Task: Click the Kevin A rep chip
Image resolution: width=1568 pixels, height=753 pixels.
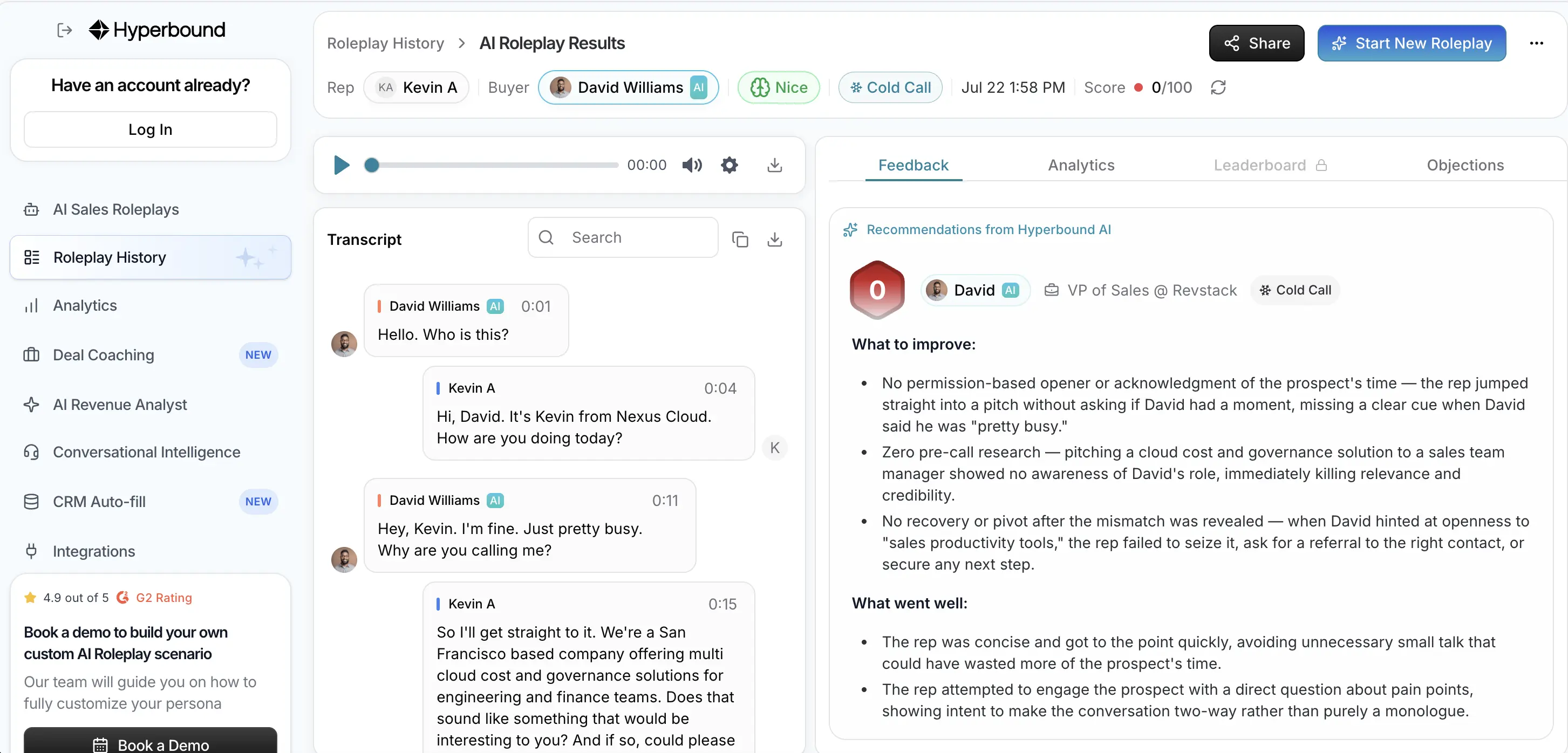Action: pyautogui.click(x=417, y=88)
